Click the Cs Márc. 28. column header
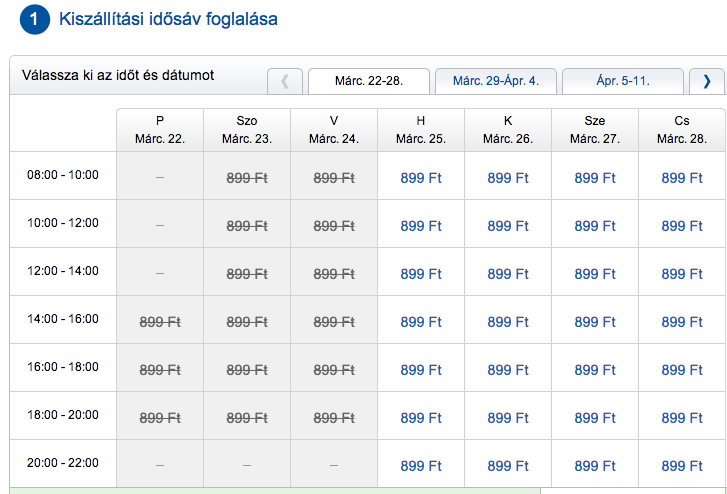Viewport: 727px width, 494px height. 682,130
